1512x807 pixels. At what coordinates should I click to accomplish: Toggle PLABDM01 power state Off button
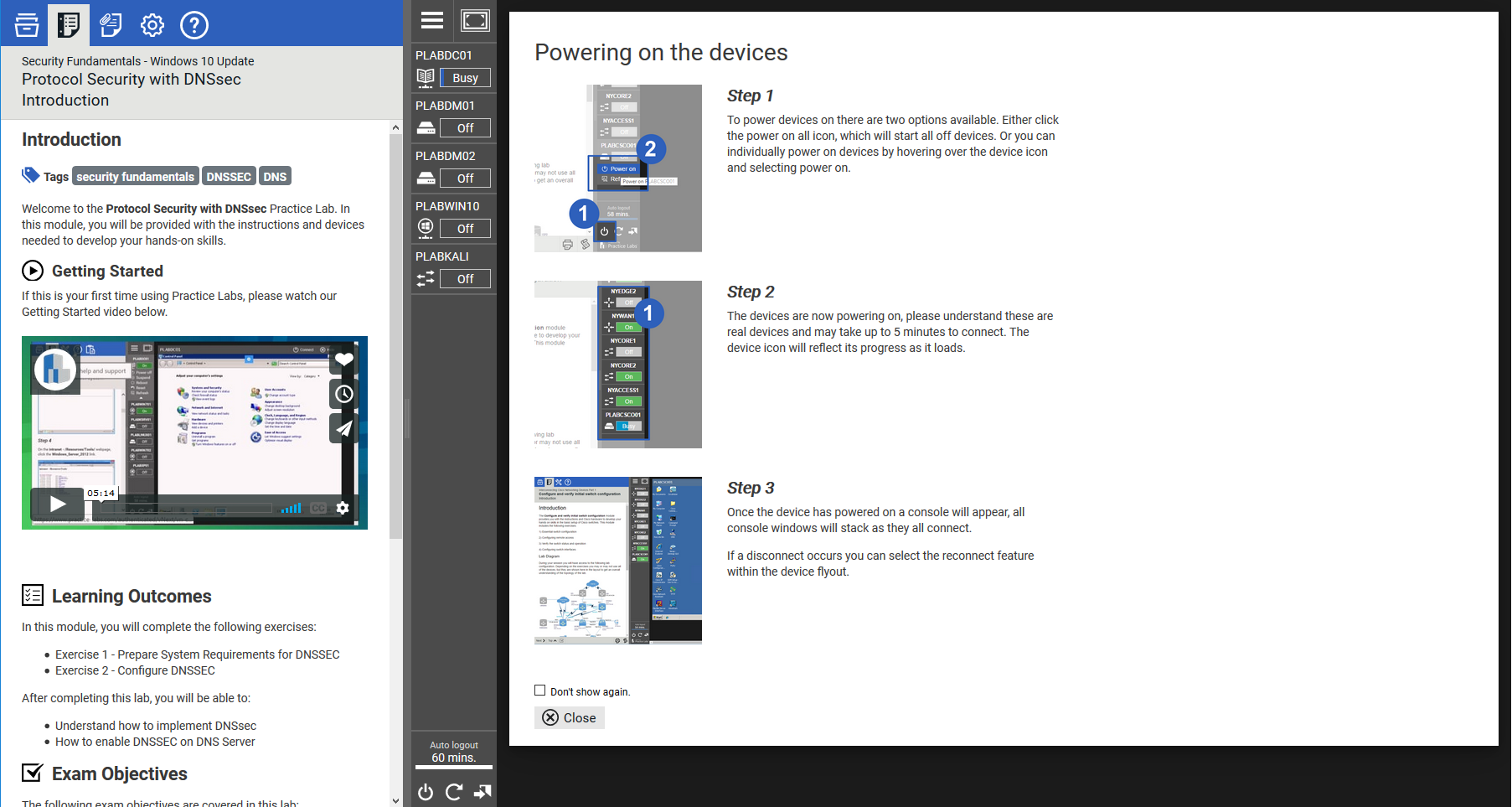pos(465,128)
